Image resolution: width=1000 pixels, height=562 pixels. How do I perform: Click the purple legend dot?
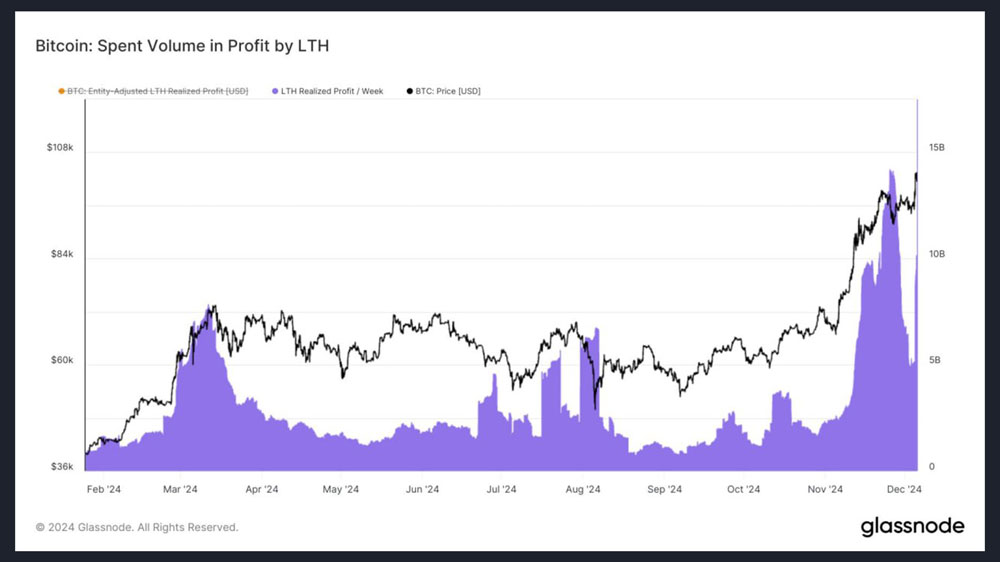pos(275,91)
